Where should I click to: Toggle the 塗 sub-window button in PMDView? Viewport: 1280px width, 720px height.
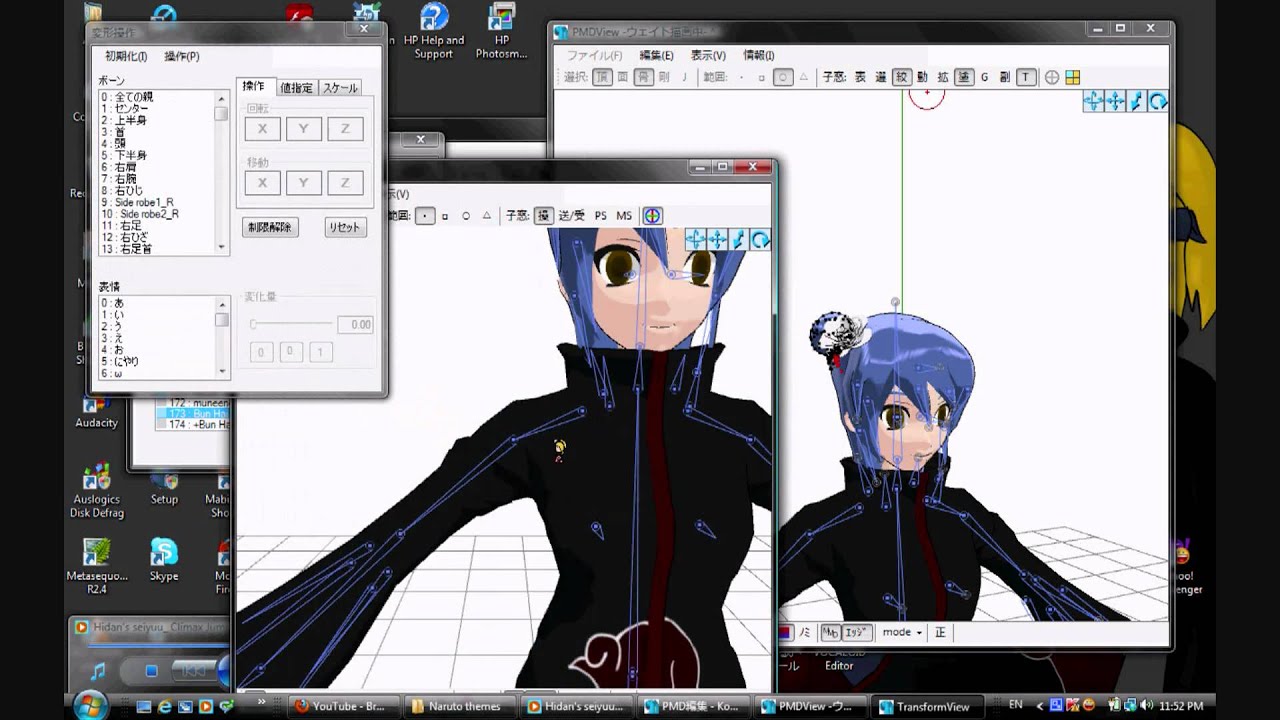pyautogui.click(x=964, y=77)
